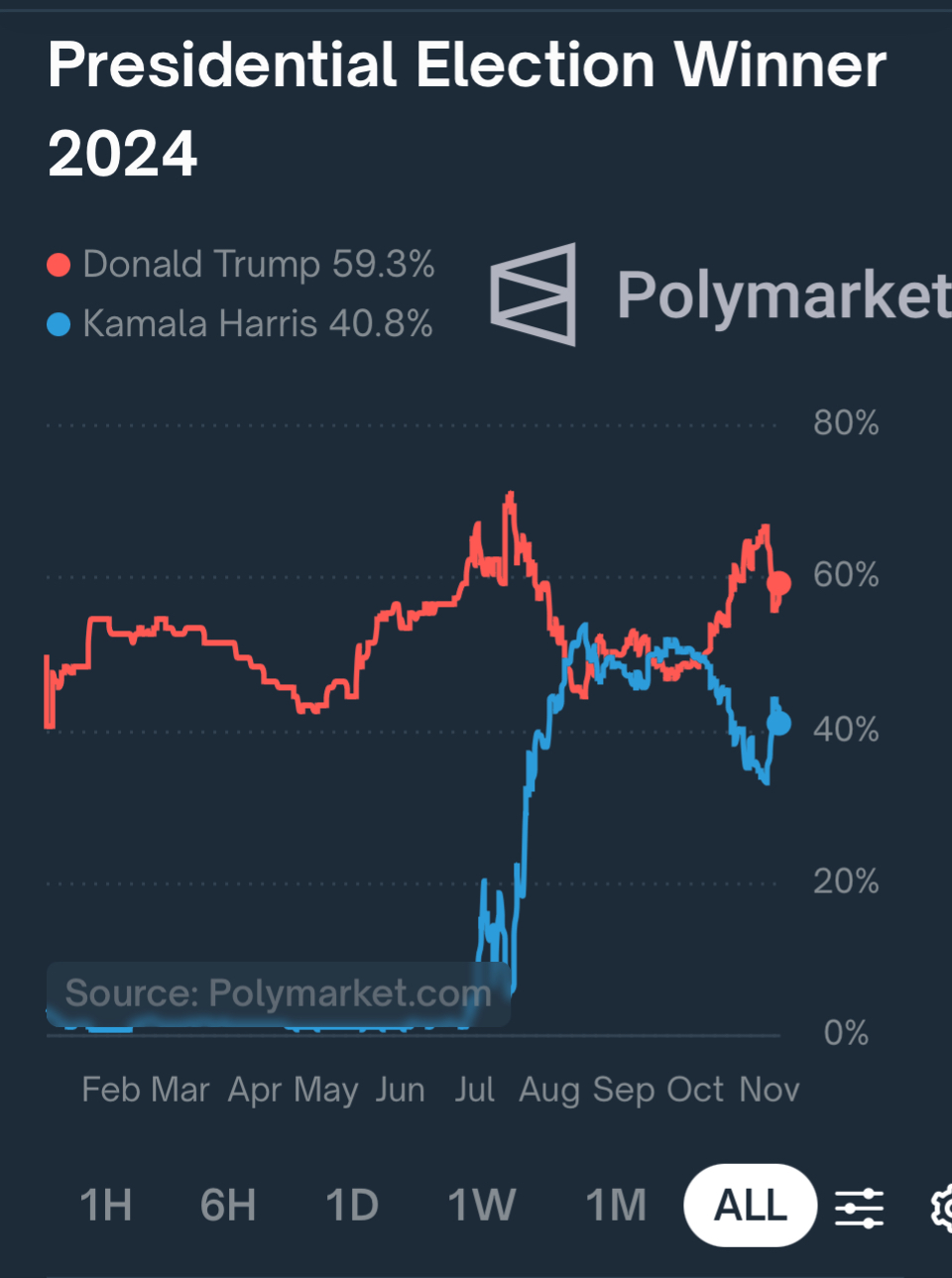Viewport: 952px width, 1278px height.
Task: Click the blue Harris endpoint marker on chart
Action: click(x=779, y=724)
